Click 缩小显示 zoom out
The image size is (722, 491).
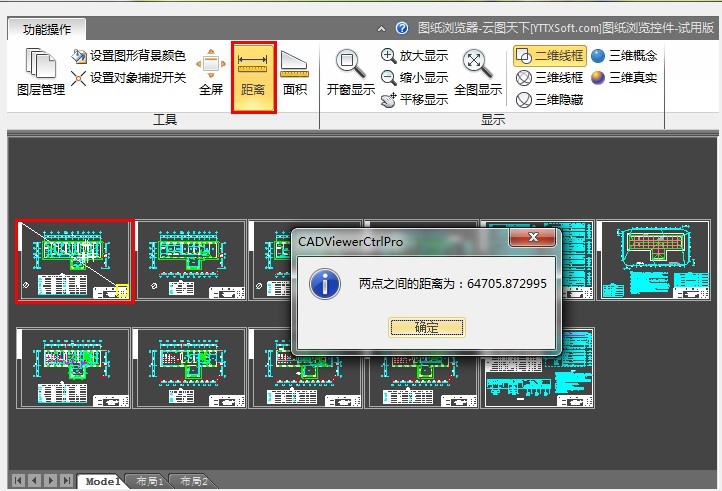click(x=414, y=78)
